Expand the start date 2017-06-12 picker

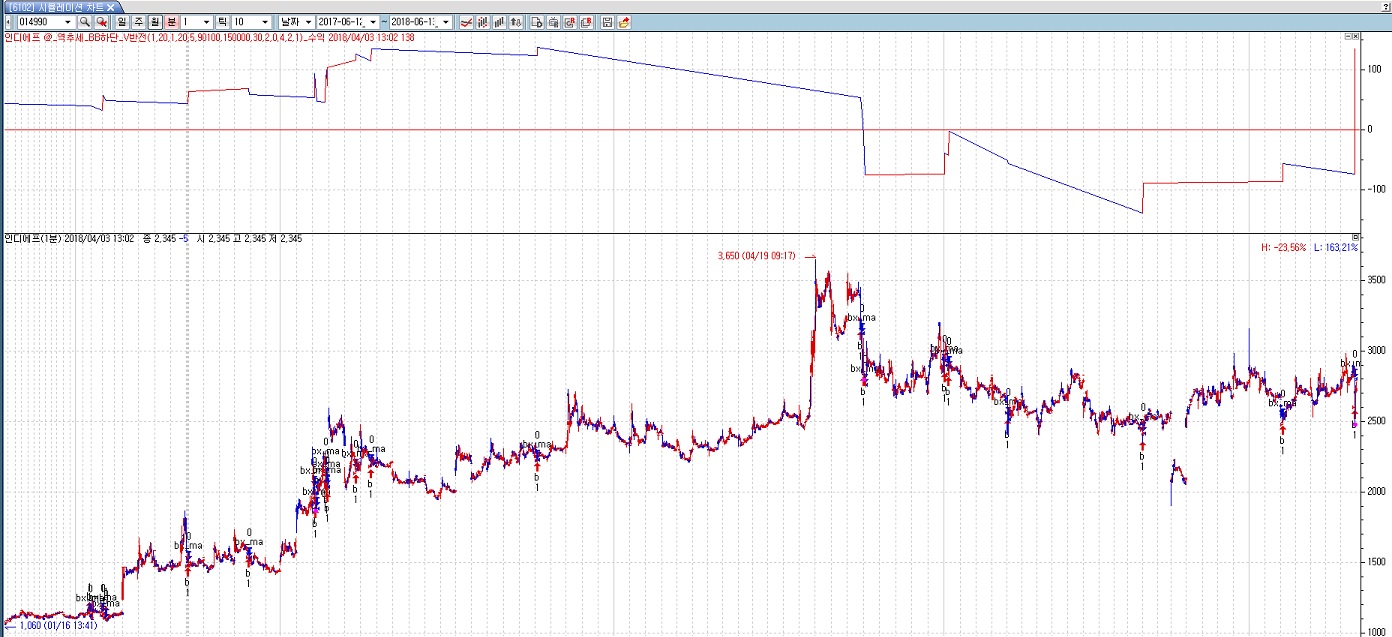tap(372, 22)
